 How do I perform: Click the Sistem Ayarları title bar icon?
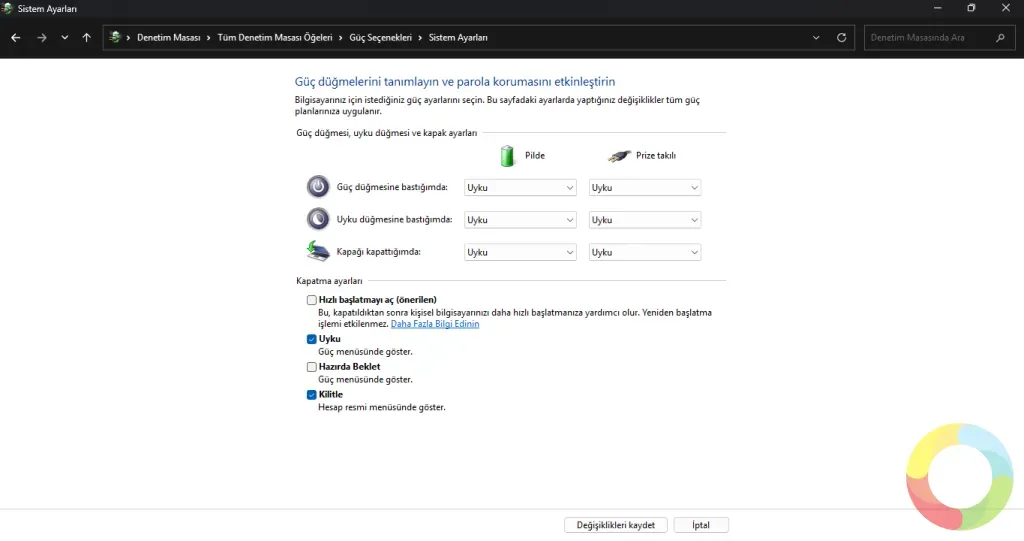click(x=7, y=8)
